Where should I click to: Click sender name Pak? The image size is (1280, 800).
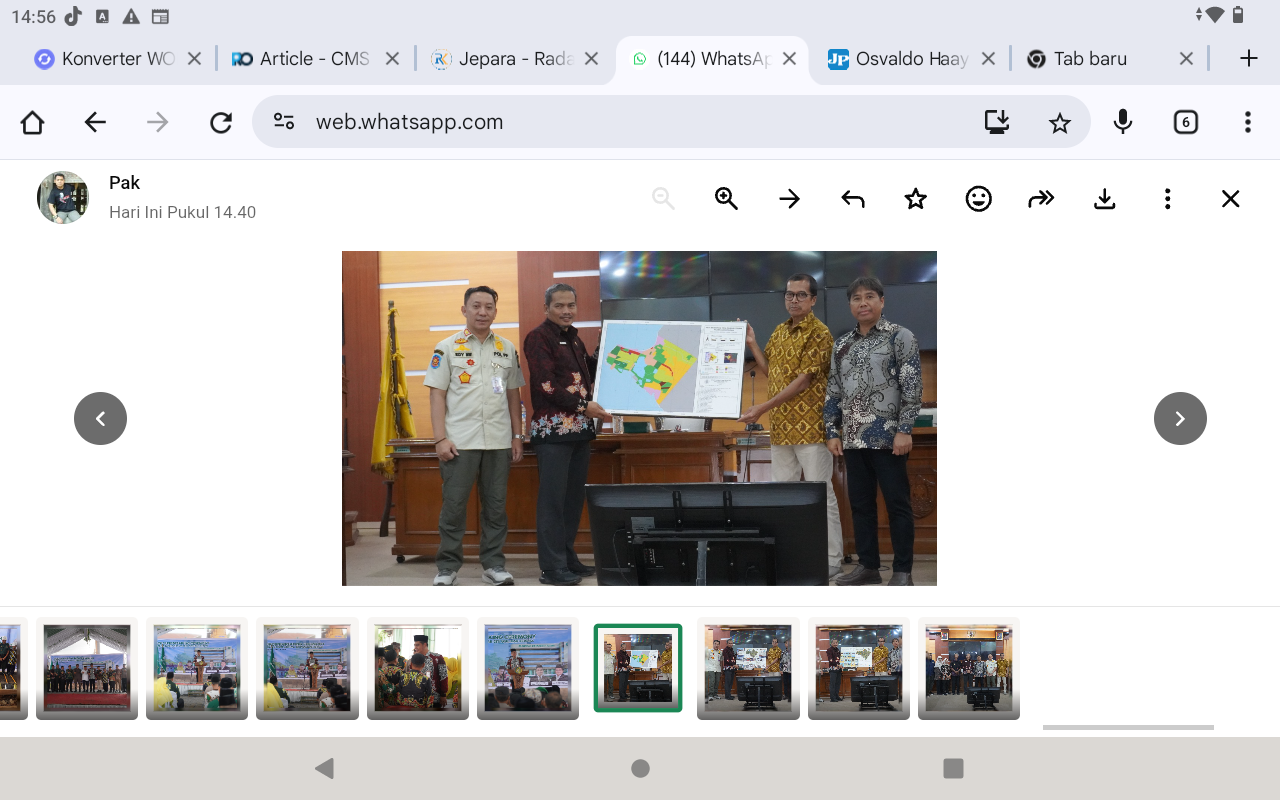124,183
